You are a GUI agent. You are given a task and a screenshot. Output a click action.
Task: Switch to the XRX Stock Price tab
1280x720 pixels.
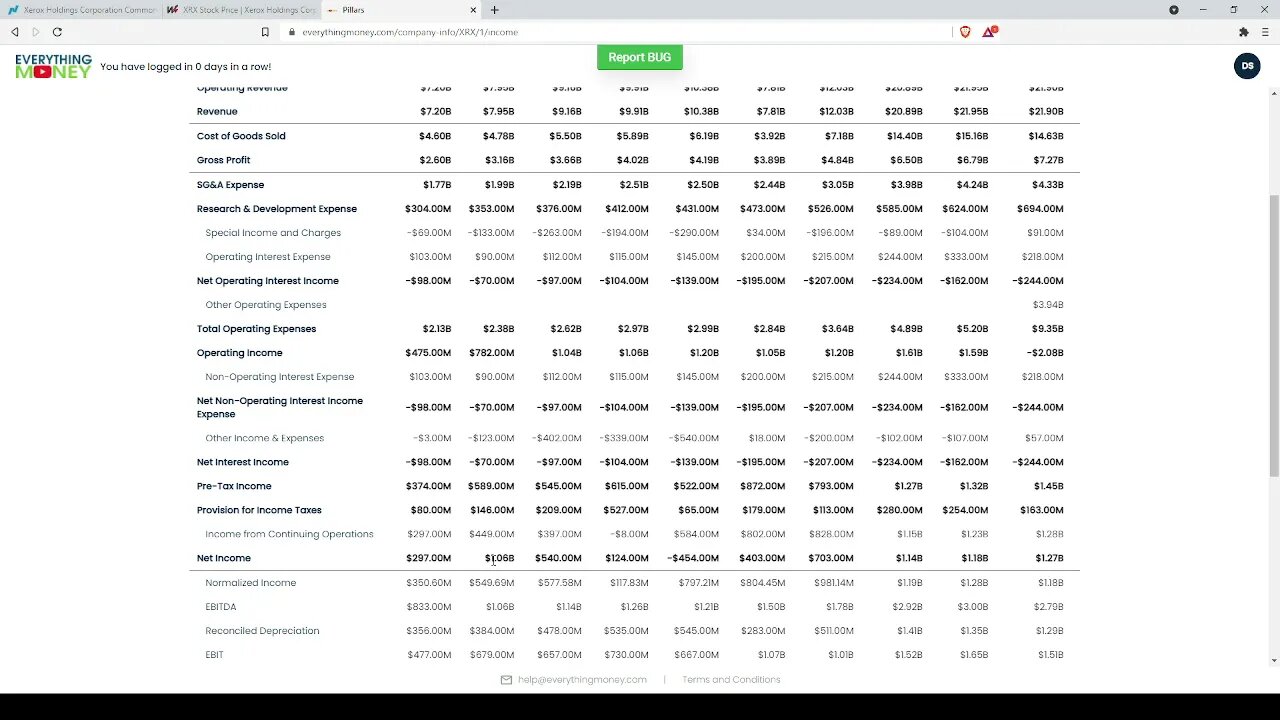[241, 10]
